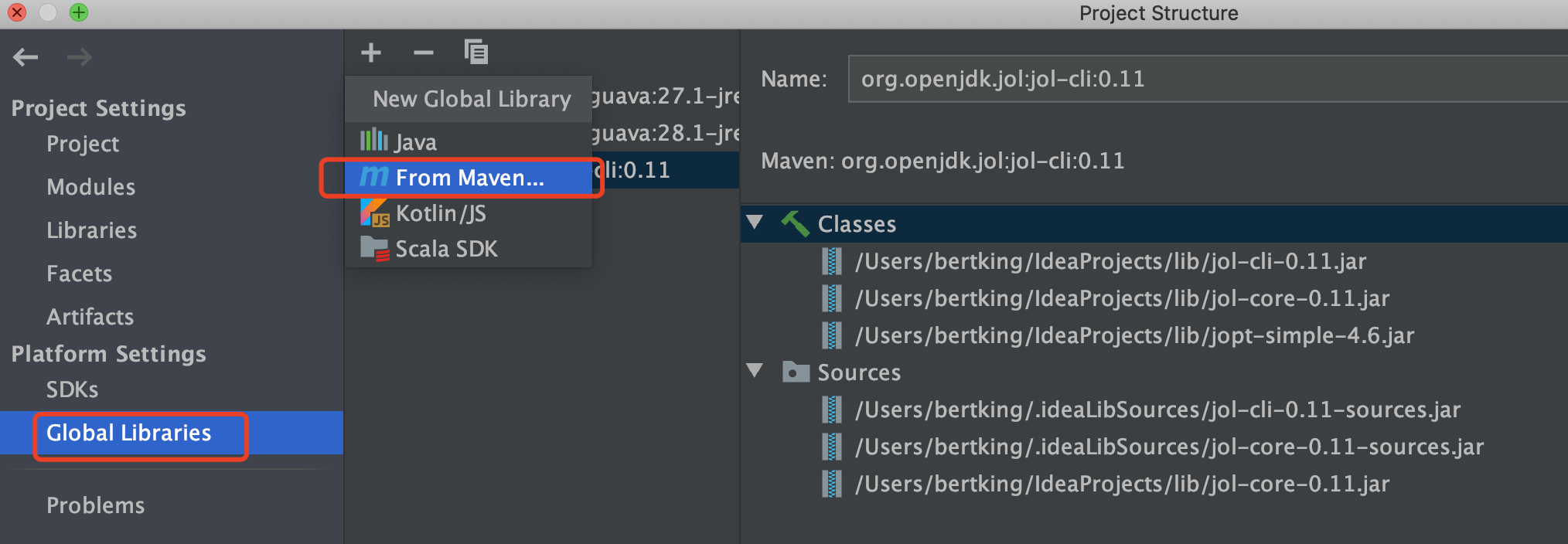This screenshot has height=544, width=1568.
Task: Choose Scala SDK library type
Action: tap(469, 249)
